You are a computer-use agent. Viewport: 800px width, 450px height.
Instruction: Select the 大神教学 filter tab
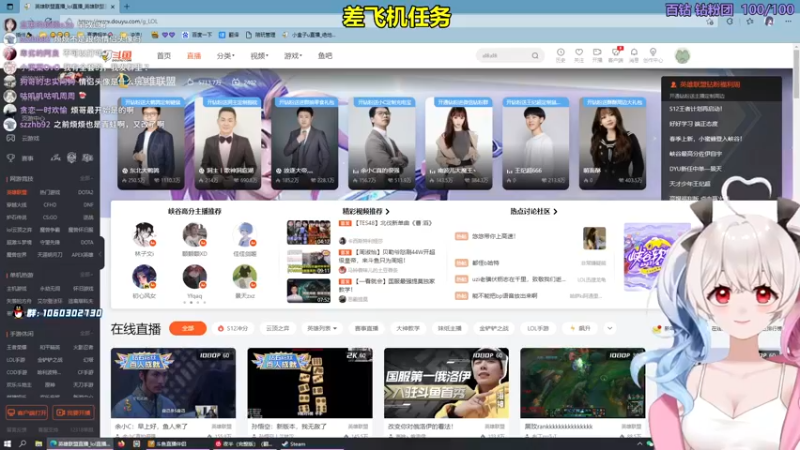pos(408,329)
